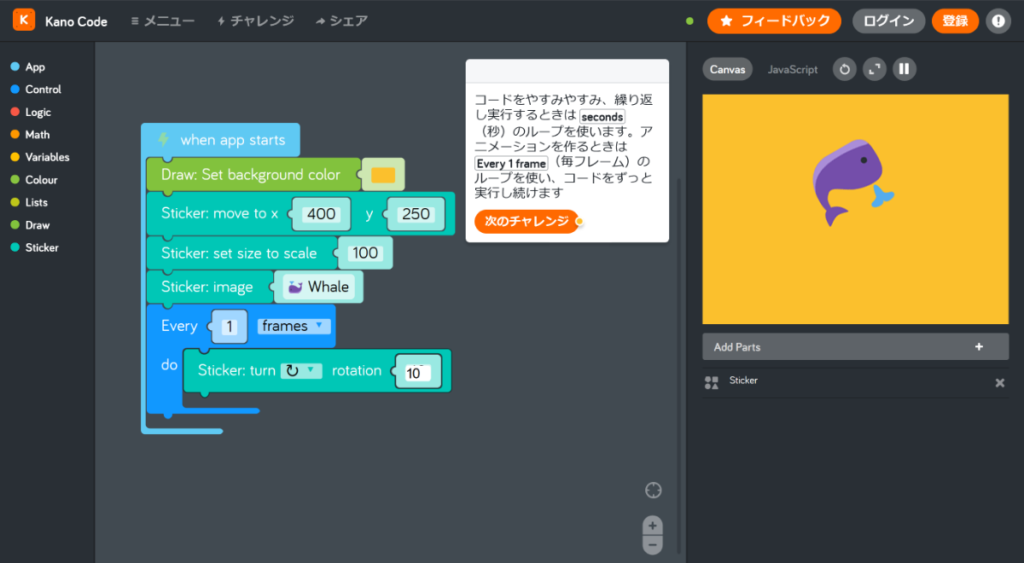Open the シェア menu
The width and height of the screenshot is (1024, 563).
[342, 21]
